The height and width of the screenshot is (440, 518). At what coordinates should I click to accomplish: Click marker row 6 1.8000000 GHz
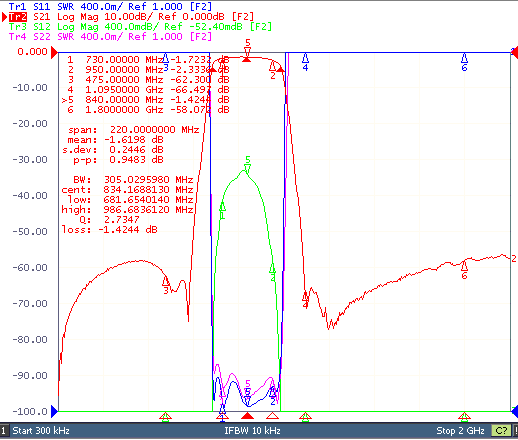[148, 110]
